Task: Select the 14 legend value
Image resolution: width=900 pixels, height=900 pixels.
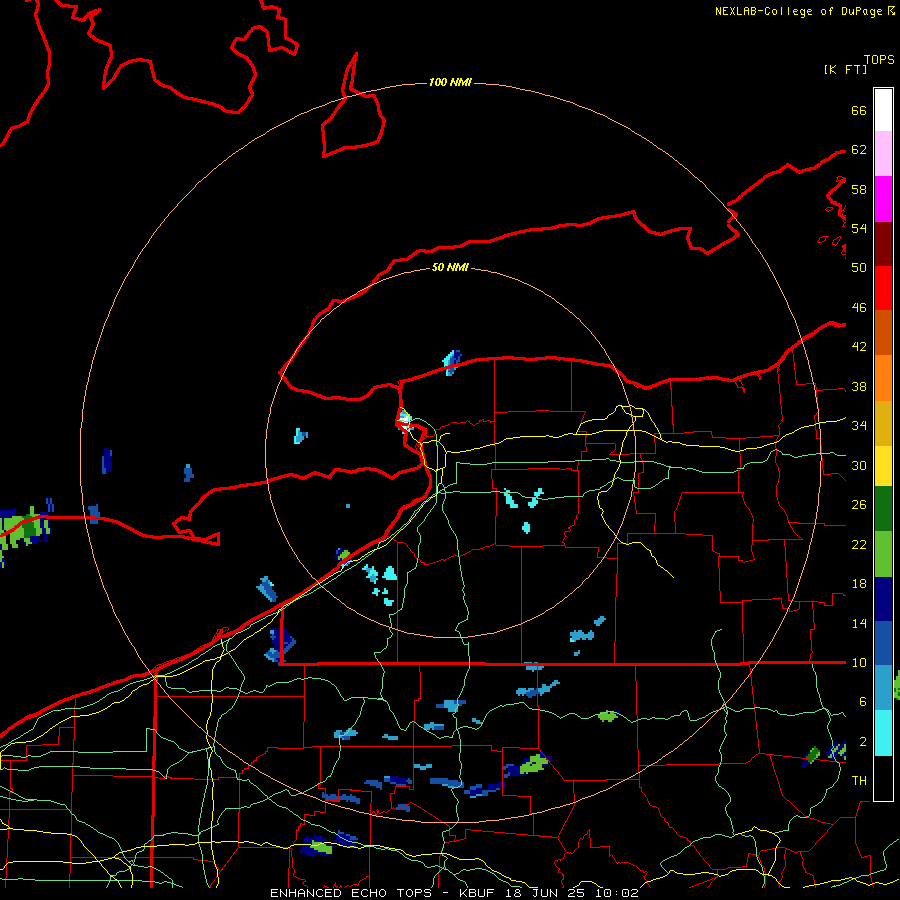Action: [859, 623]
